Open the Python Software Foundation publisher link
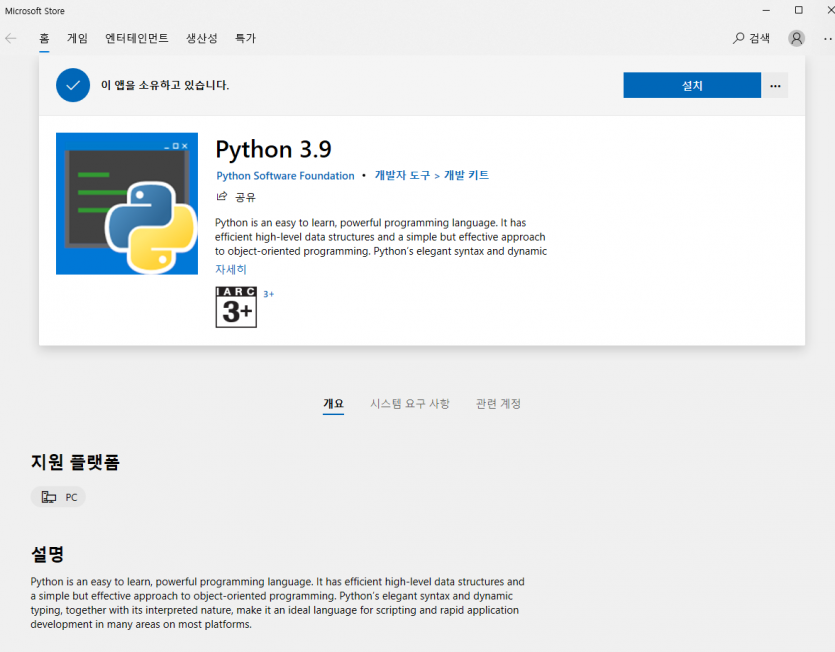The image size is (835, 652). click(285, 176)
